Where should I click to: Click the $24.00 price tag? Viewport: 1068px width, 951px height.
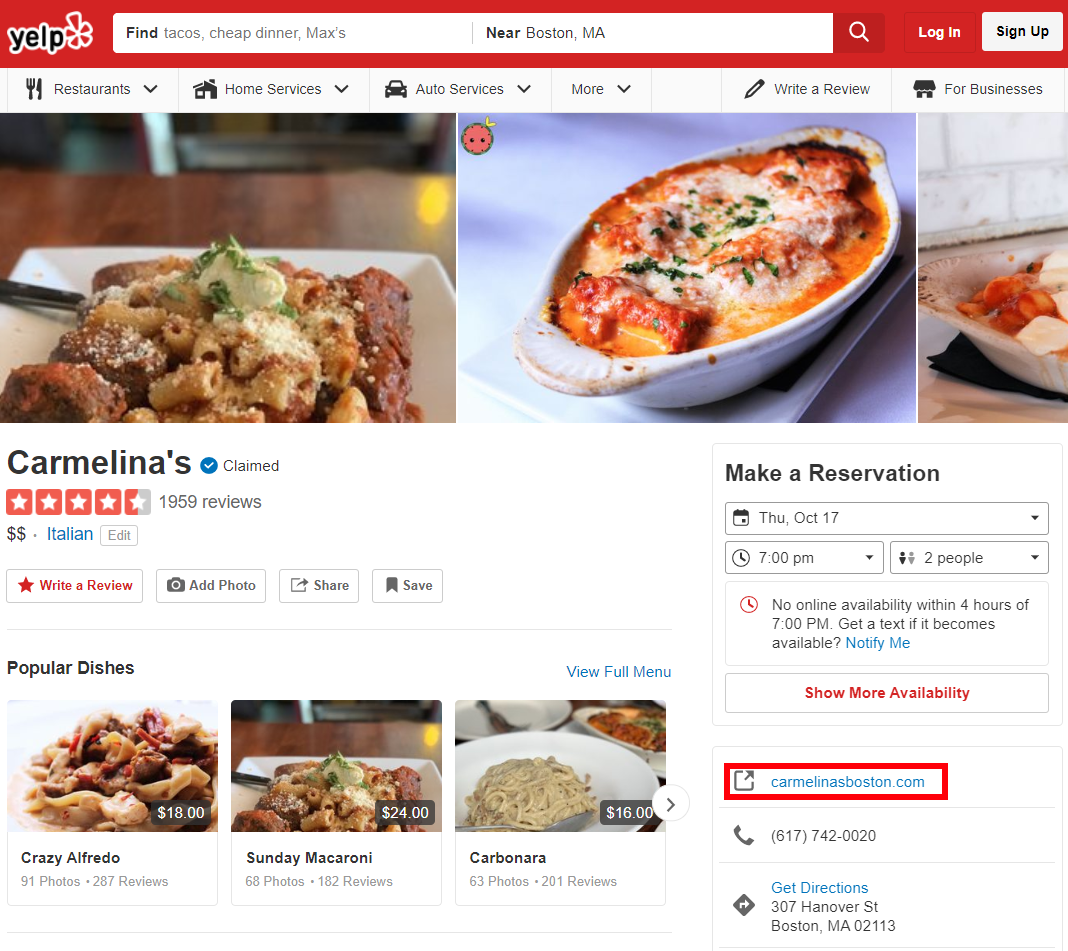[405, 813]
